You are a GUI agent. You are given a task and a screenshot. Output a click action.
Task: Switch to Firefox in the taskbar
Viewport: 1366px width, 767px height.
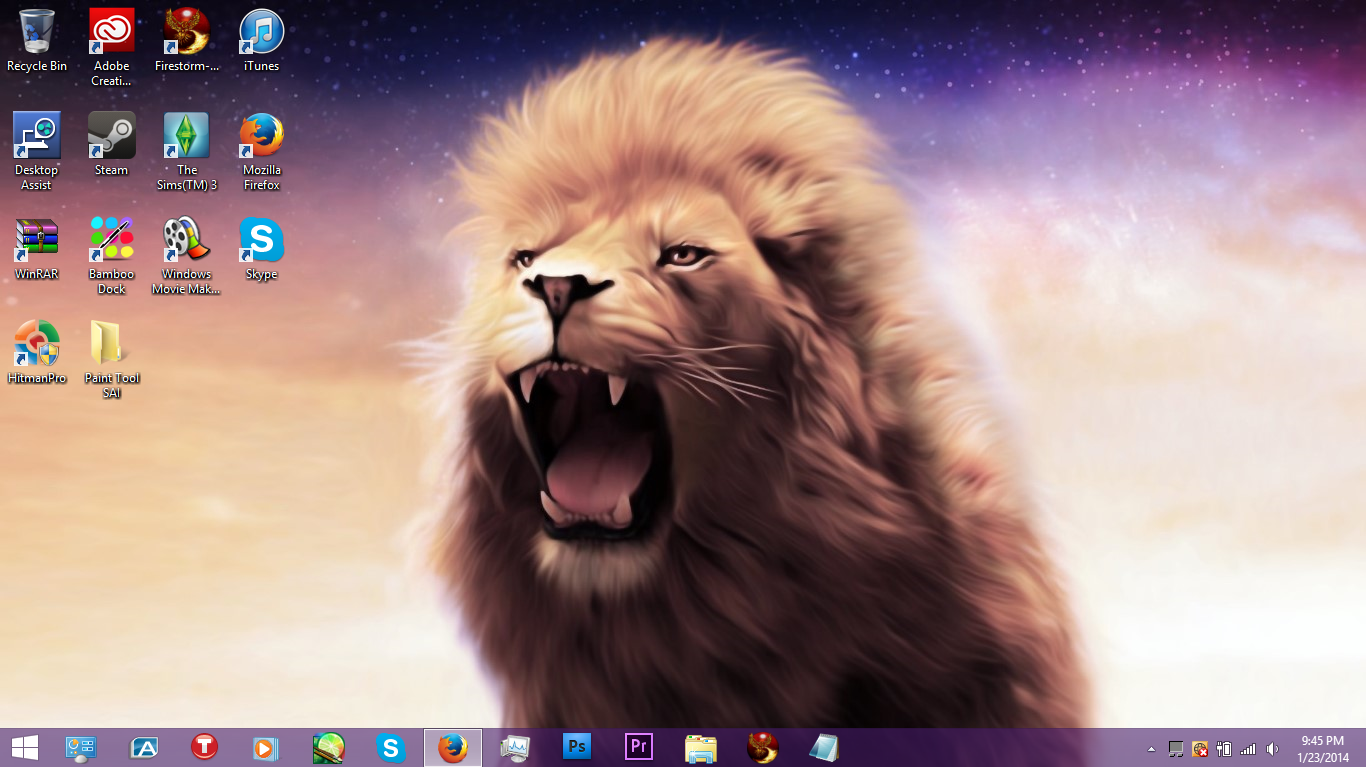point(453,747)
